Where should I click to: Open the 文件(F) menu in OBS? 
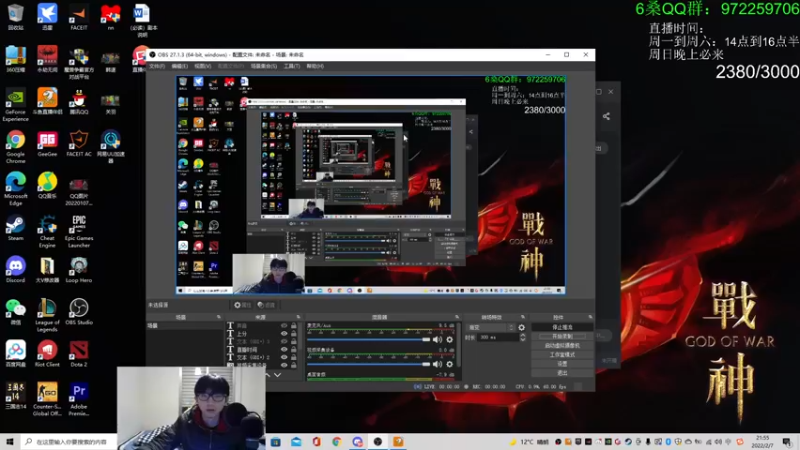(157, 66)
